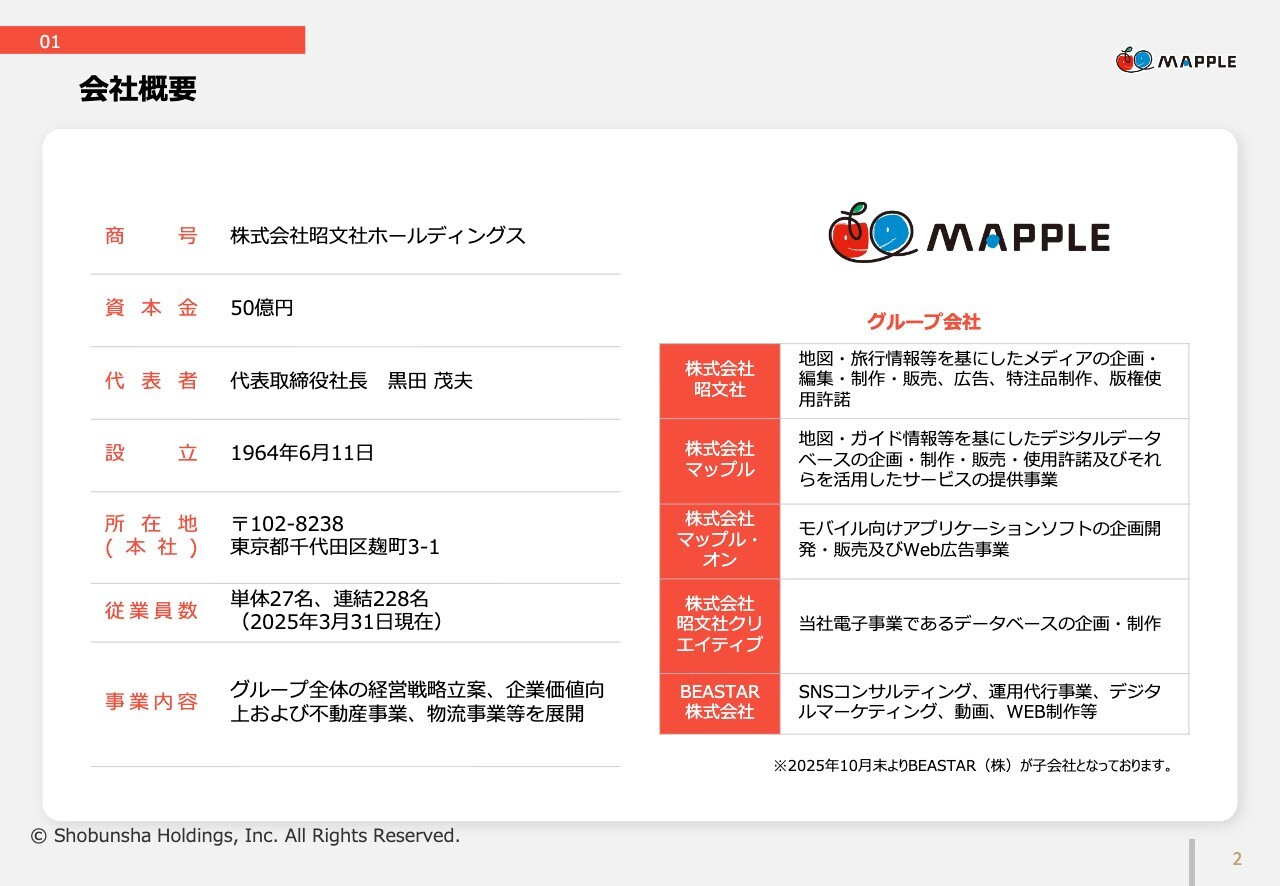Viewport: 1280px width, 886px height.
Task: Select the red 株式会社昭文社 table cell
Action: point(719,380)
